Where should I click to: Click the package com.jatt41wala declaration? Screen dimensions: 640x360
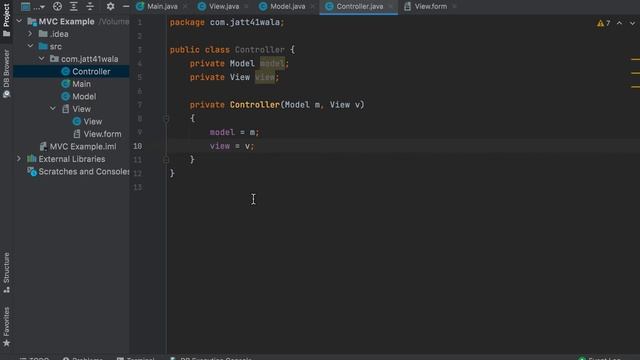tap(227, 22)
